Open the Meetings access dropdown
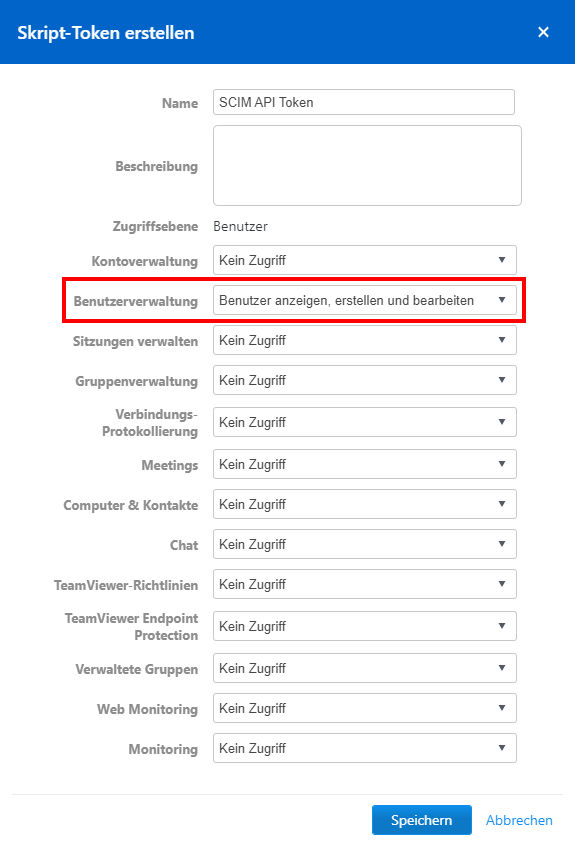 click(365, 464)
